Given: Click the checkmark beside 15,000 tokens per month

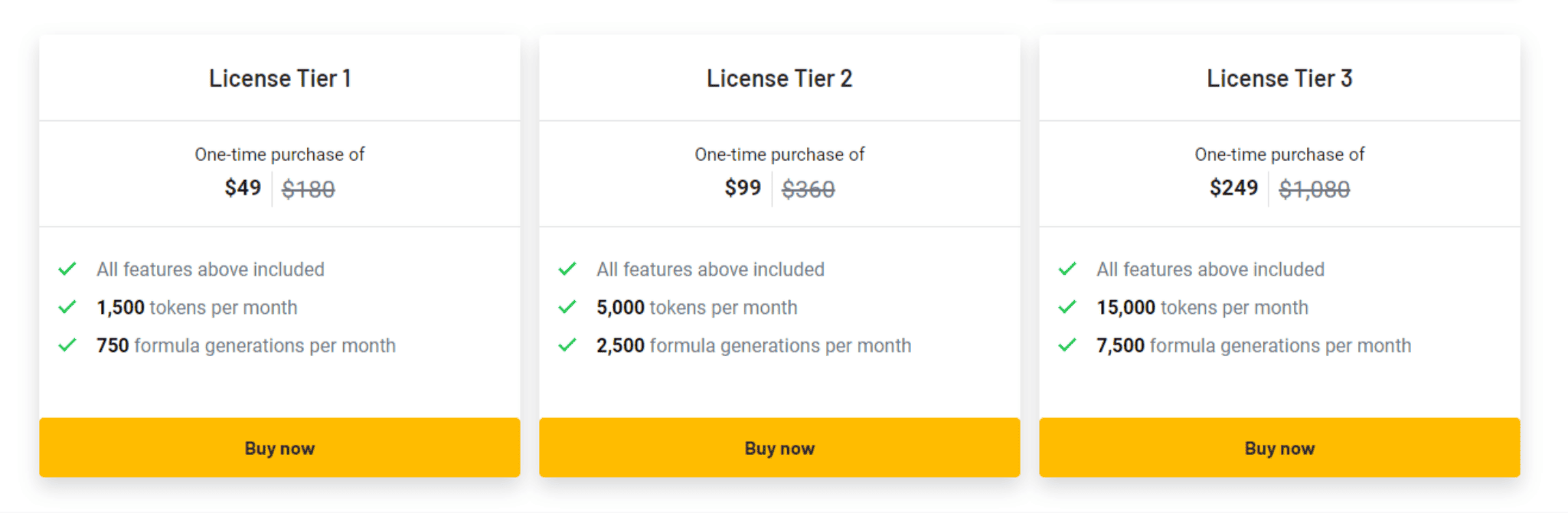Looking at the screenshot, I should pyautogui.click(x=1067, y=307).
